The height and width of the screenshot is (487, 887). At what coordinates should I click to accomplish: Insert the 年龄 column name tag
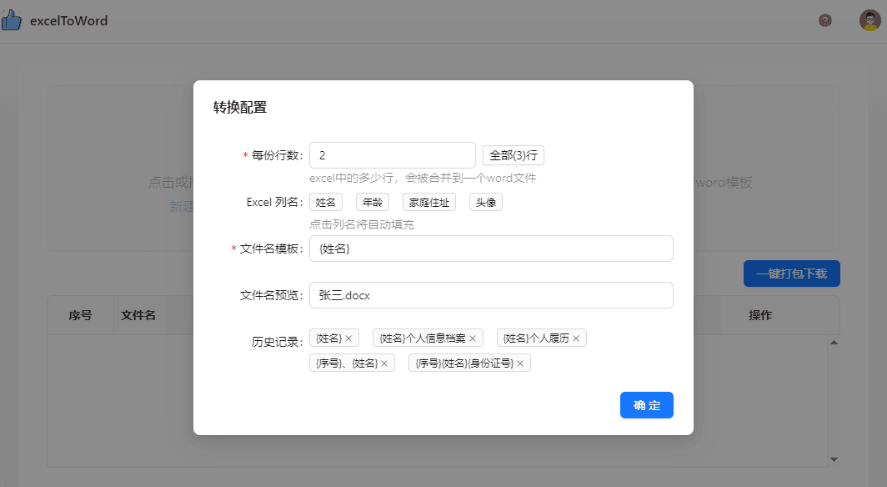372,202
